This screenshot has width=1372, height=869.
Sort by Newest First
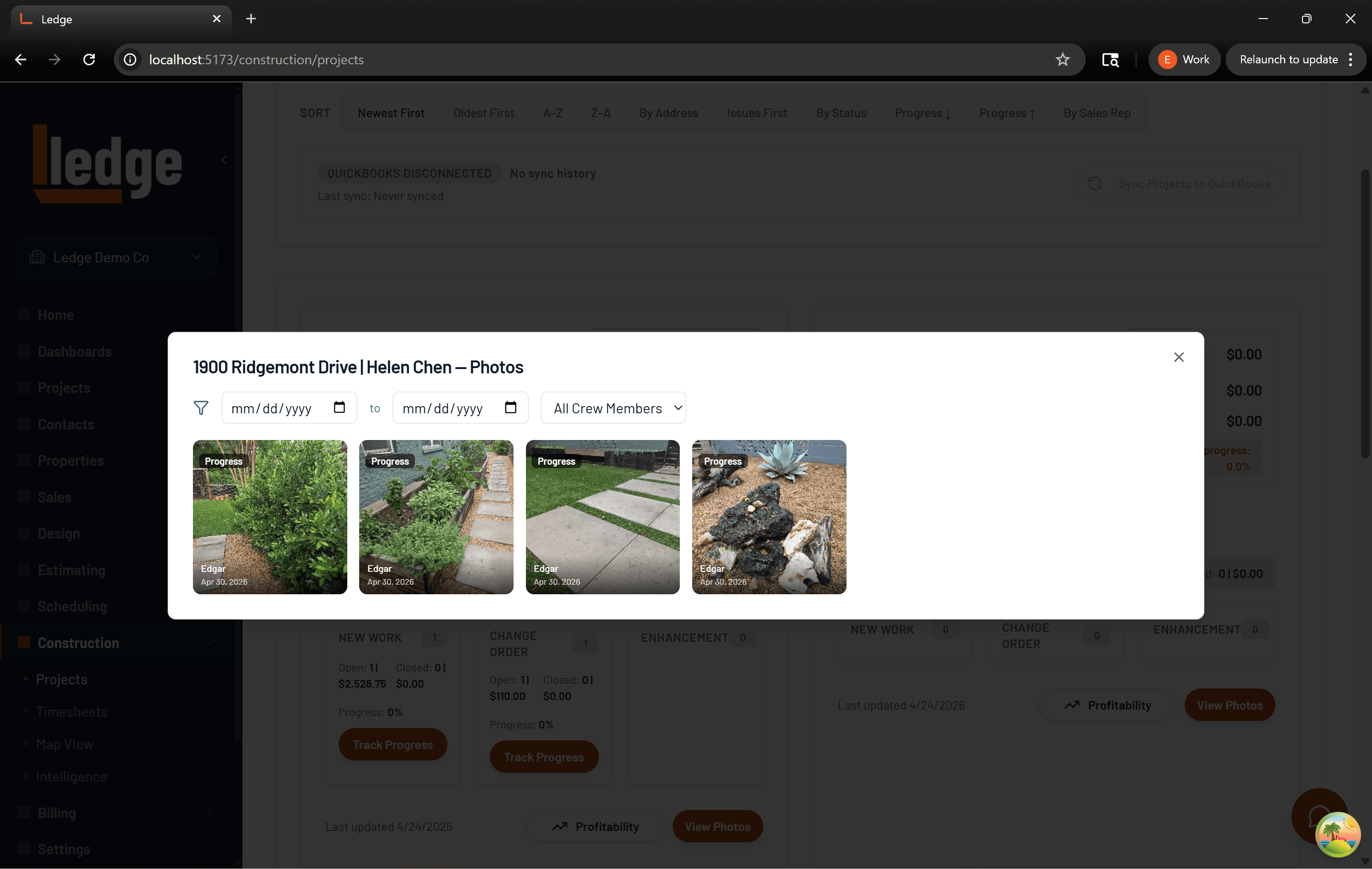coord(391,113)
